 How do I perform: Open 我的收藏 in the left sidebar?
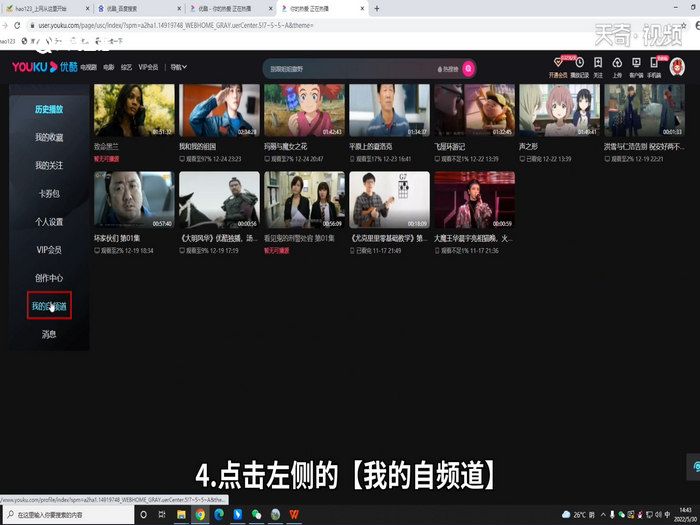[49, 137]
